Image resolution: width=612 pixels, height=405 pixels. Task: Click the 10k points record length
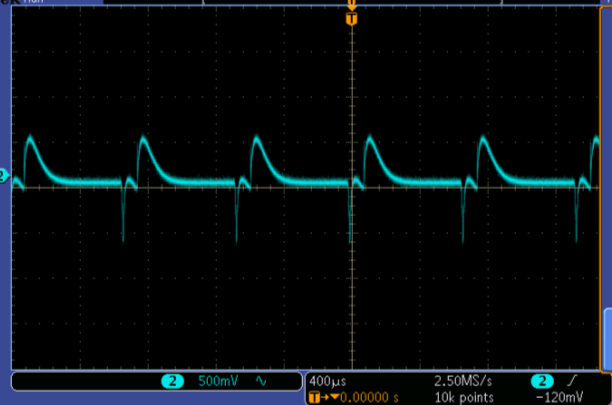click(464, 398)
